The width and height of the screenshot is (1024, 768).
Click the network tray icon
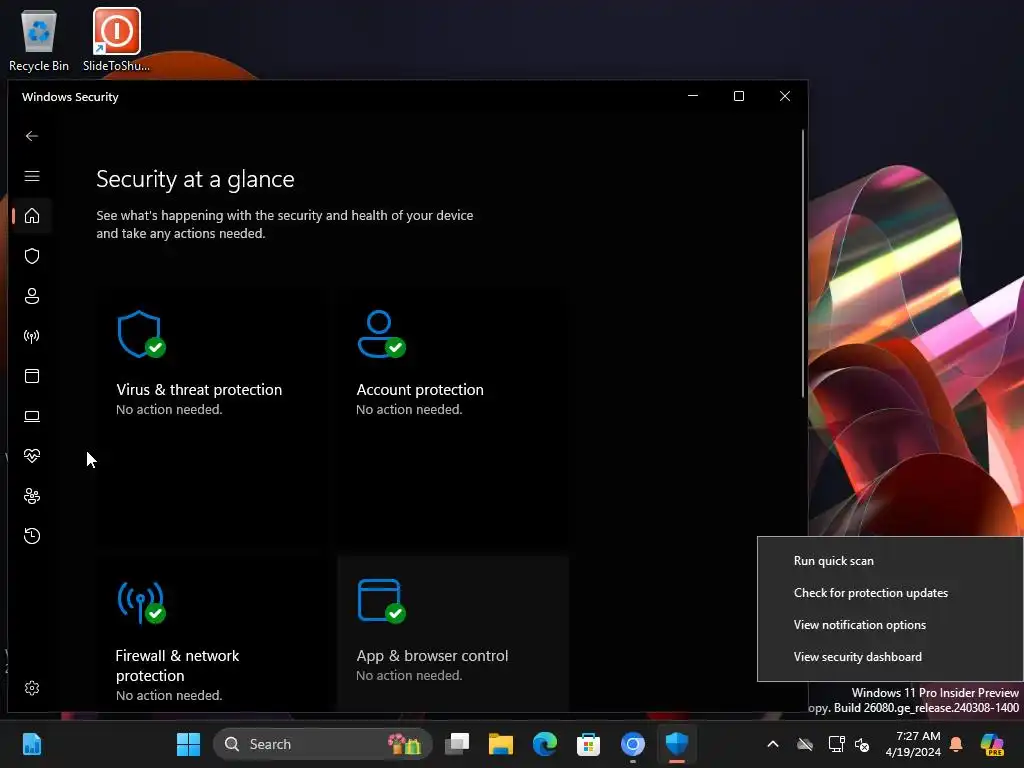click(x=836, y=744)
